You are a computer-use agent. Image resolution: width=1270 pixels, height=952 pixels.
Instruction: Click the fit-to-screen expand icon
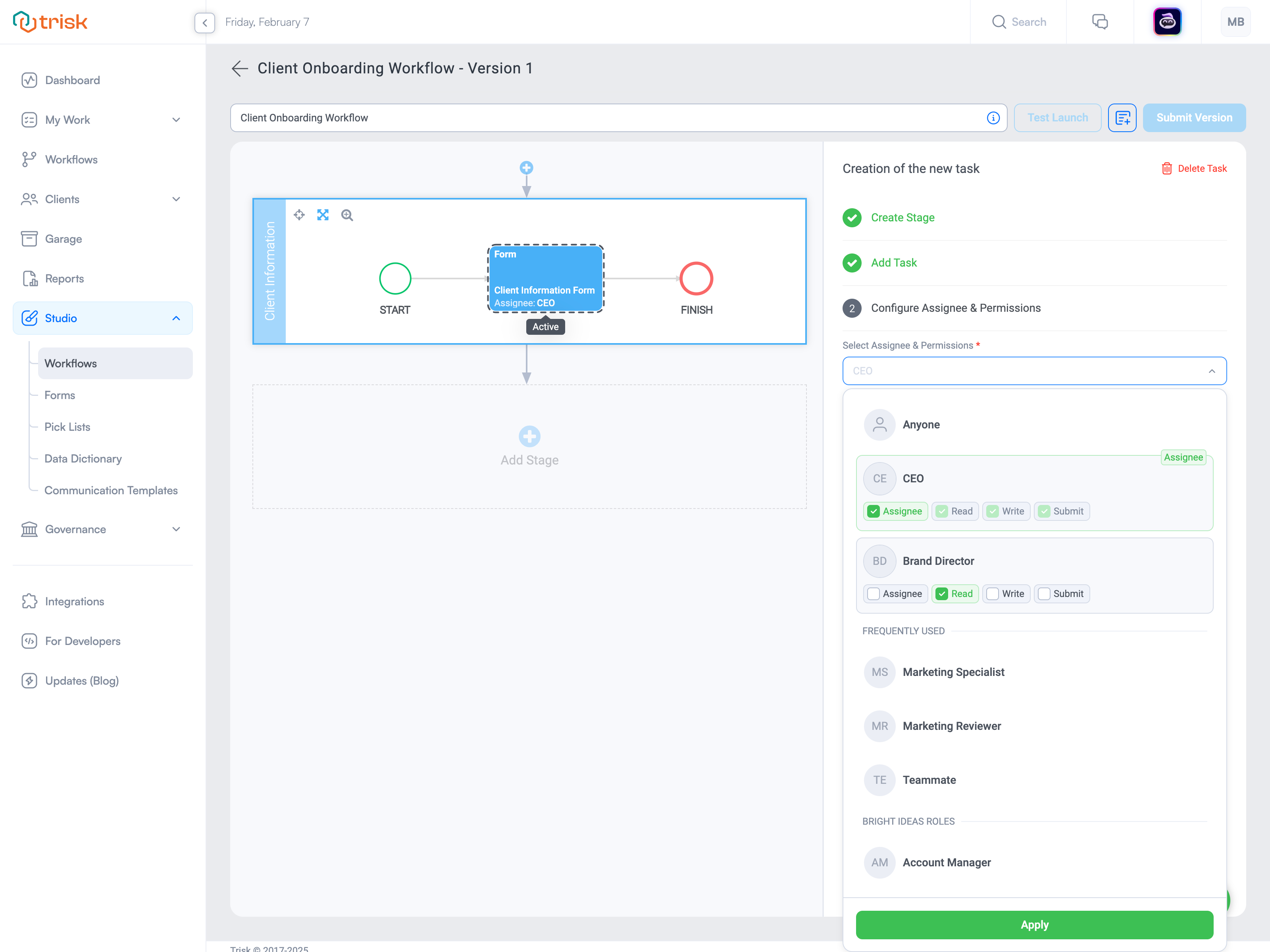[x=323, y=215]
